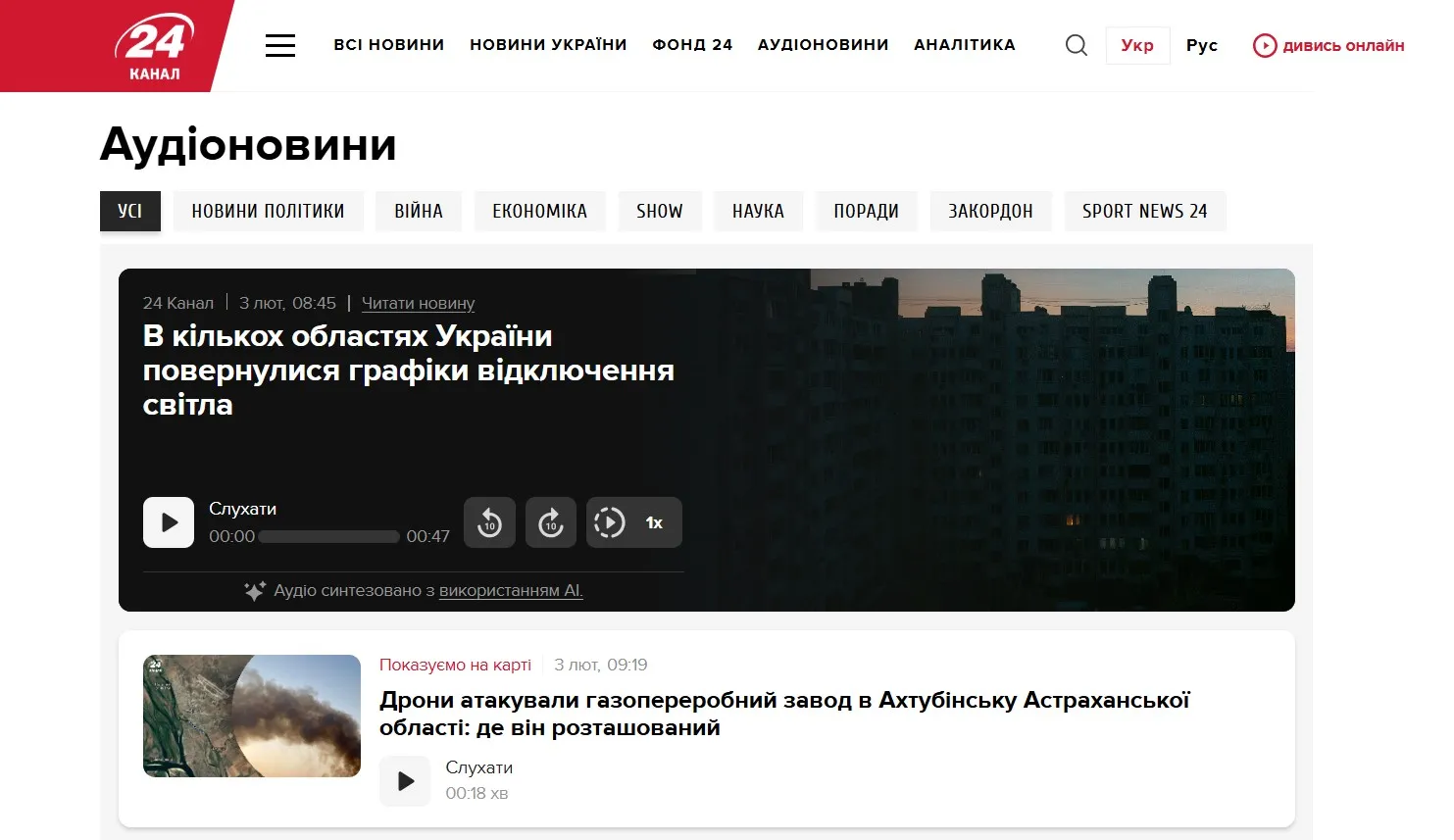
Task: Play the featured audio news
Action: click(169, 522)
